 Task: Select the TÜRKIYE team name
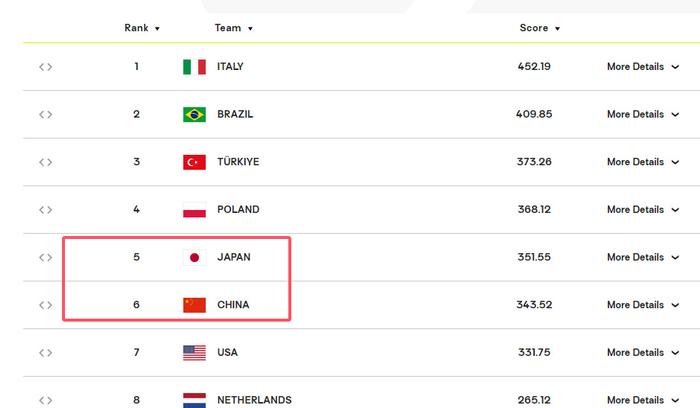[x=238, y=162]
